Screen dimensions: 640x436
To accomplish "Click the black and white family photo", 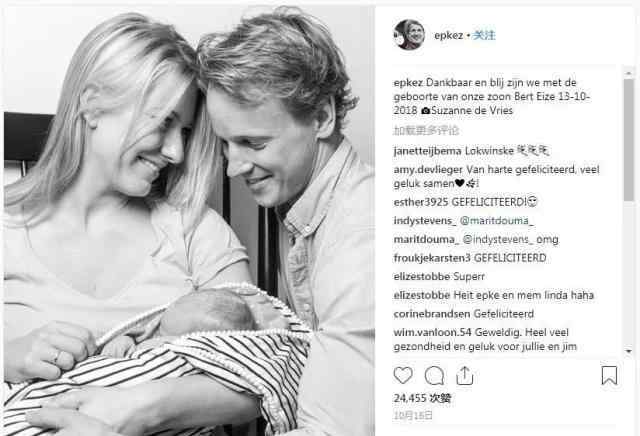I will [x=189, y=220].
